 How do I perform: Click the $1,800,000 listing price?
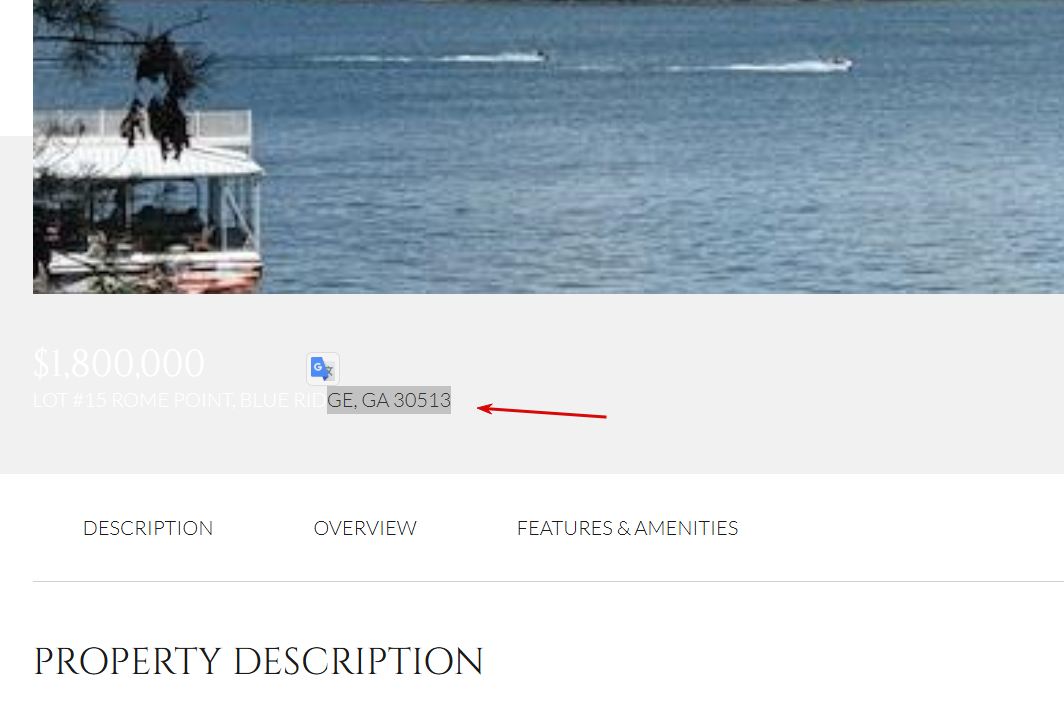coord(119,363)
